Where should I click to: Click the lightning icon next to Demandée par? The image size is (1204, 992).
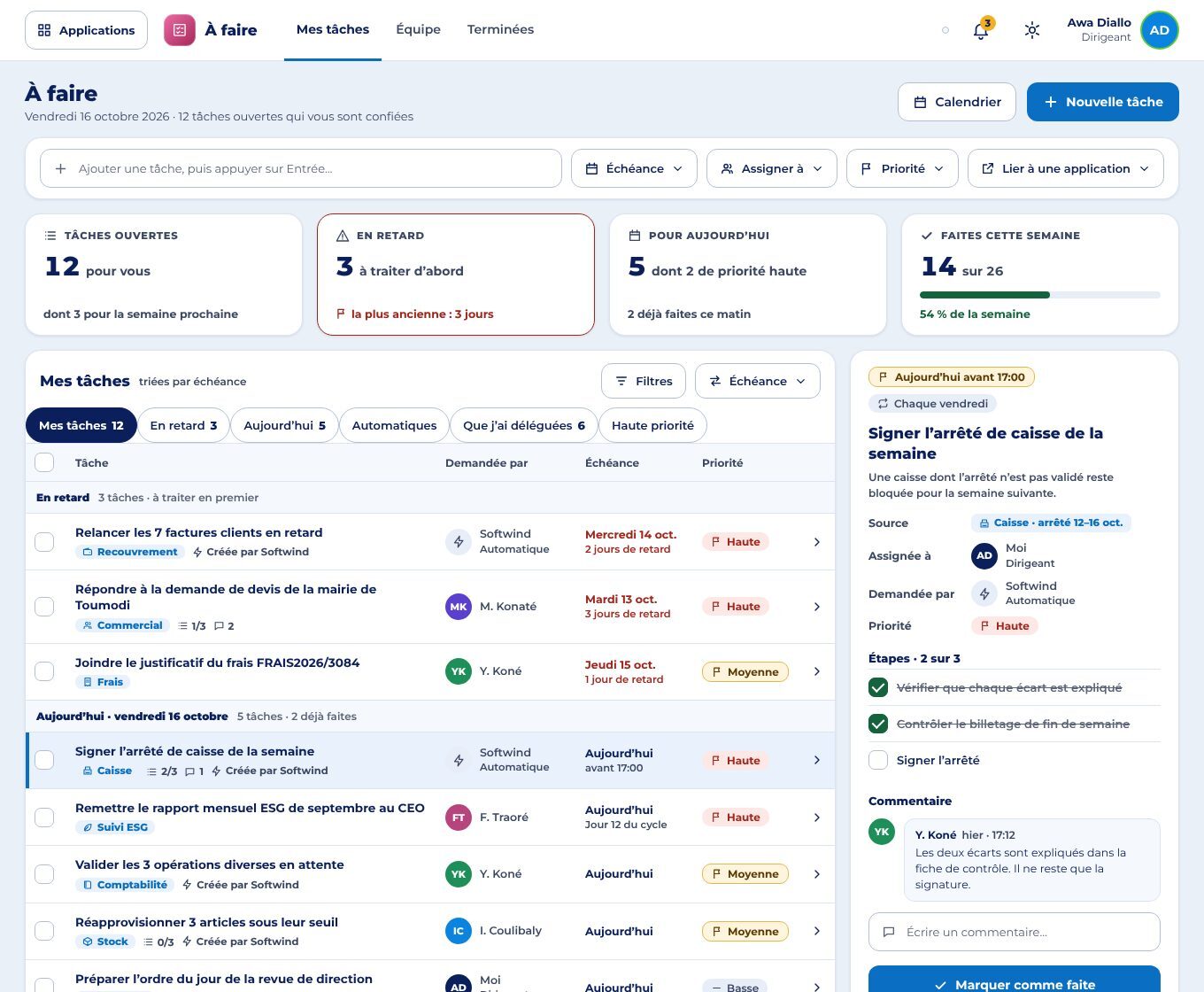click(984, 593)
